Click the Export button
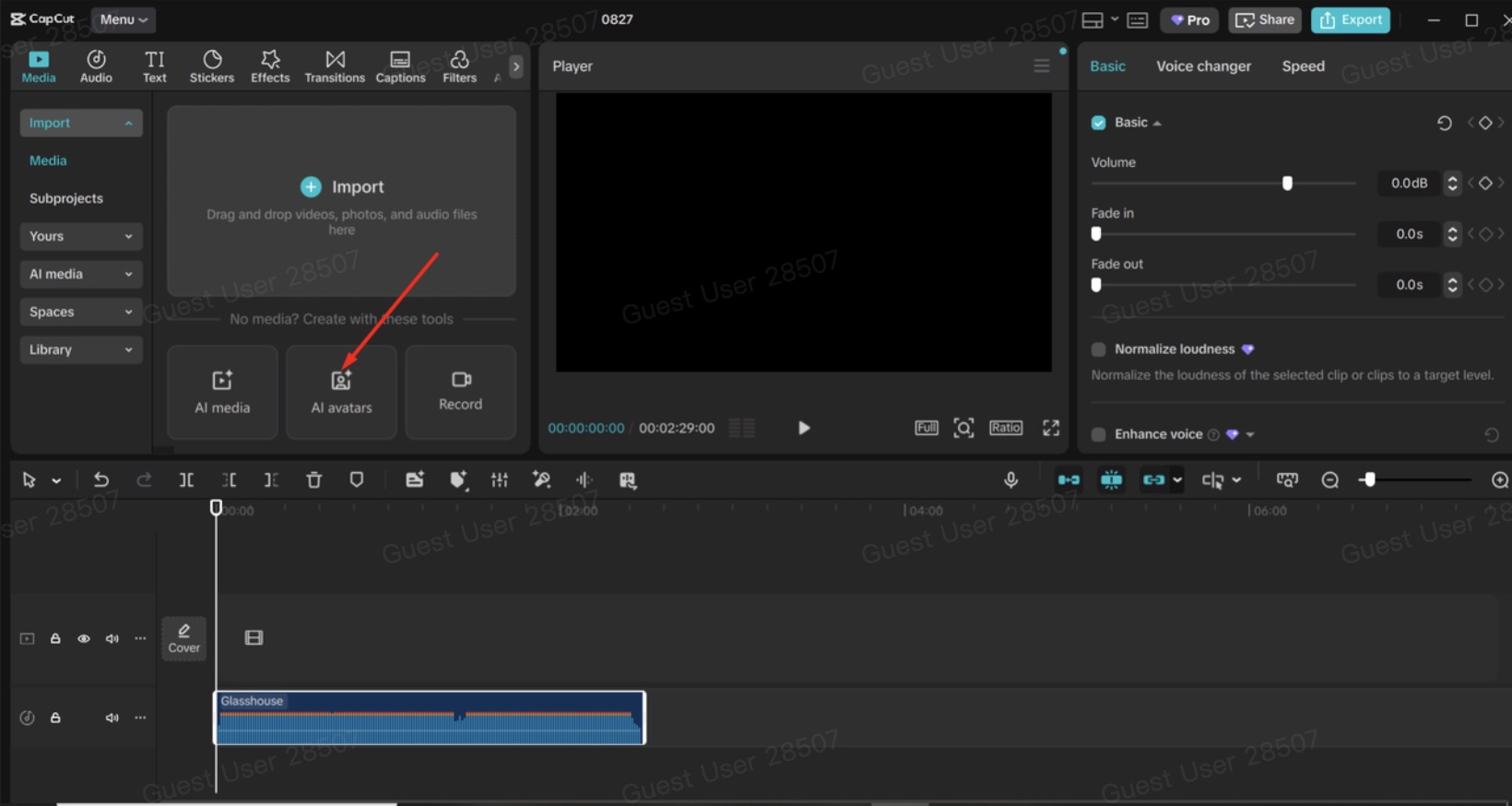Viewport: 1512px width, 806px height. tap(1350, 19)
